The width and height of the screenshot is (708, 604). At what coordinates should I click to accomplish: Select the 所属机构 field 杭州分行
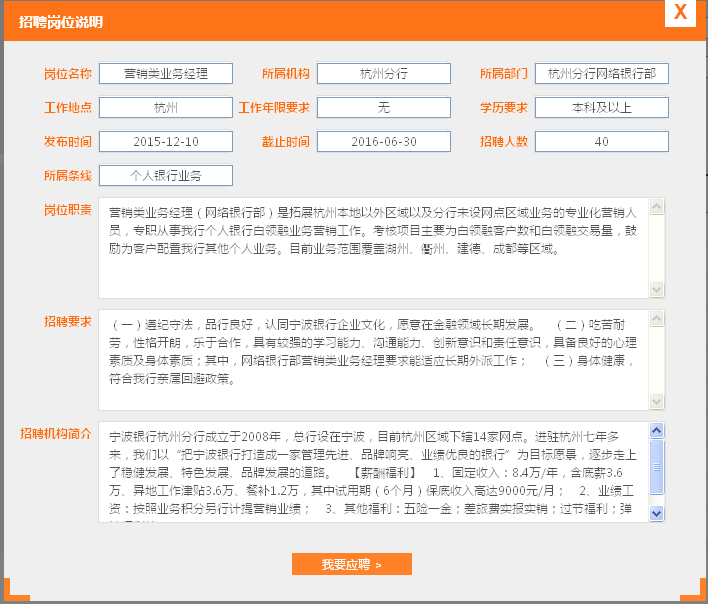[384, 74]
